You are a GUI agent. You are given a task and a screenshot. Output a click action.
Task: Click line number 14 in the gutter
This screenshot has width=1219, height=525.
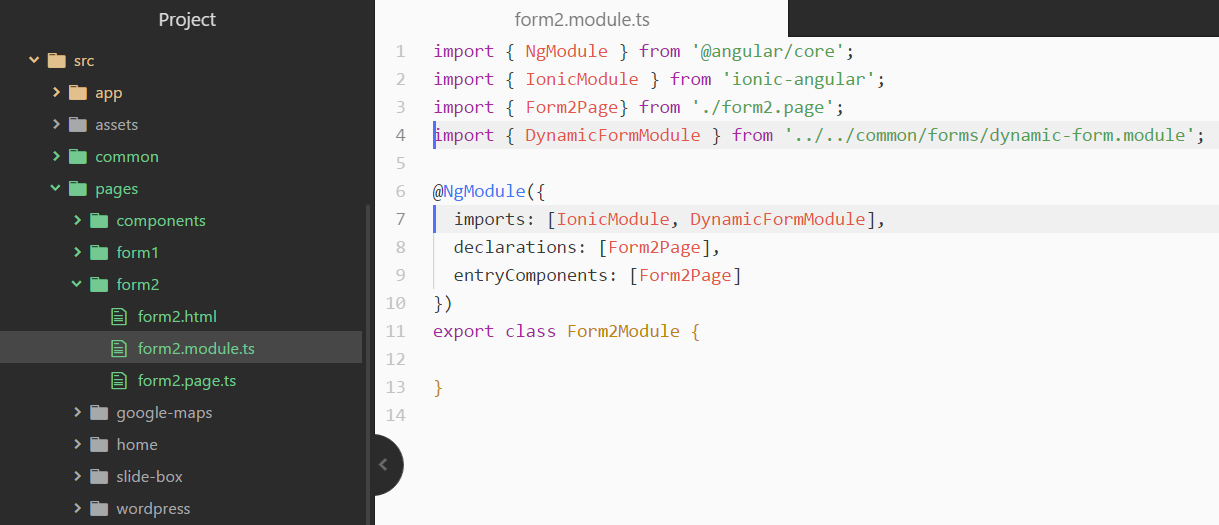pyautogui.click(x=395, y=415)
